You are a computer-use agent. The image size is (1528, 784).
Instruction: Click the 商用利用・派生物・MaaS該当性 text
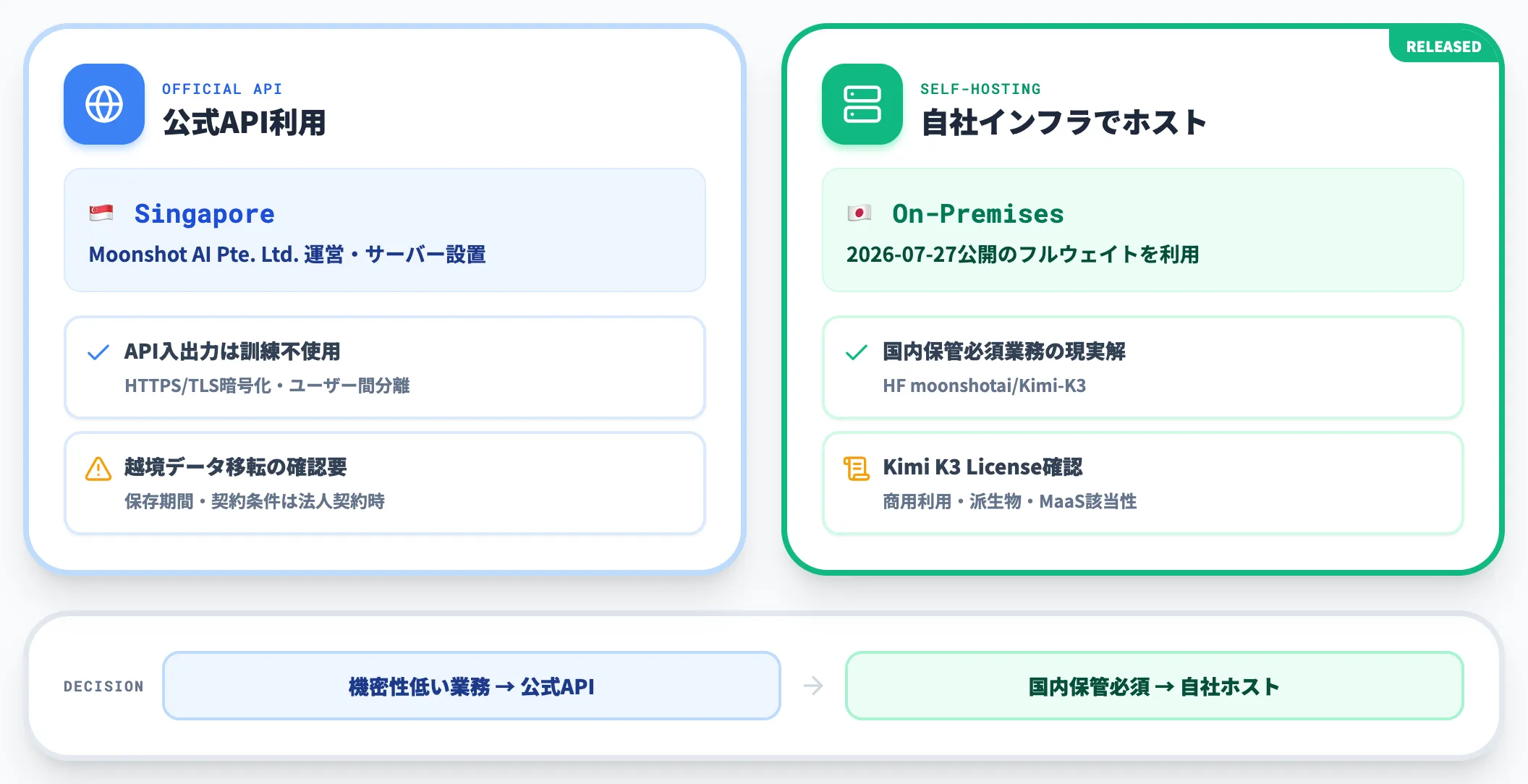[x=1010, y=501]
